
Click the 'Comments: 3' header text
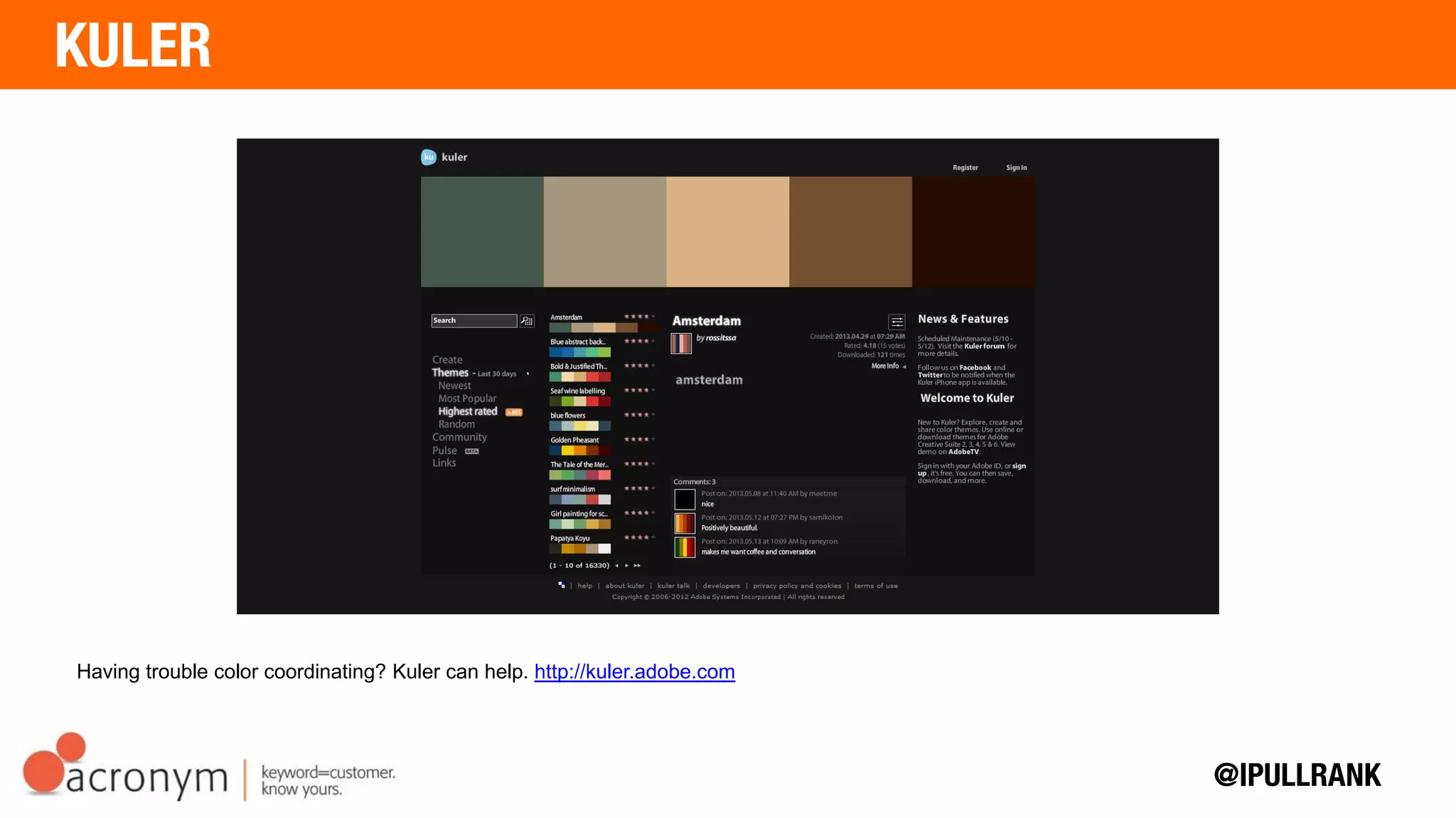coord(695,482)
